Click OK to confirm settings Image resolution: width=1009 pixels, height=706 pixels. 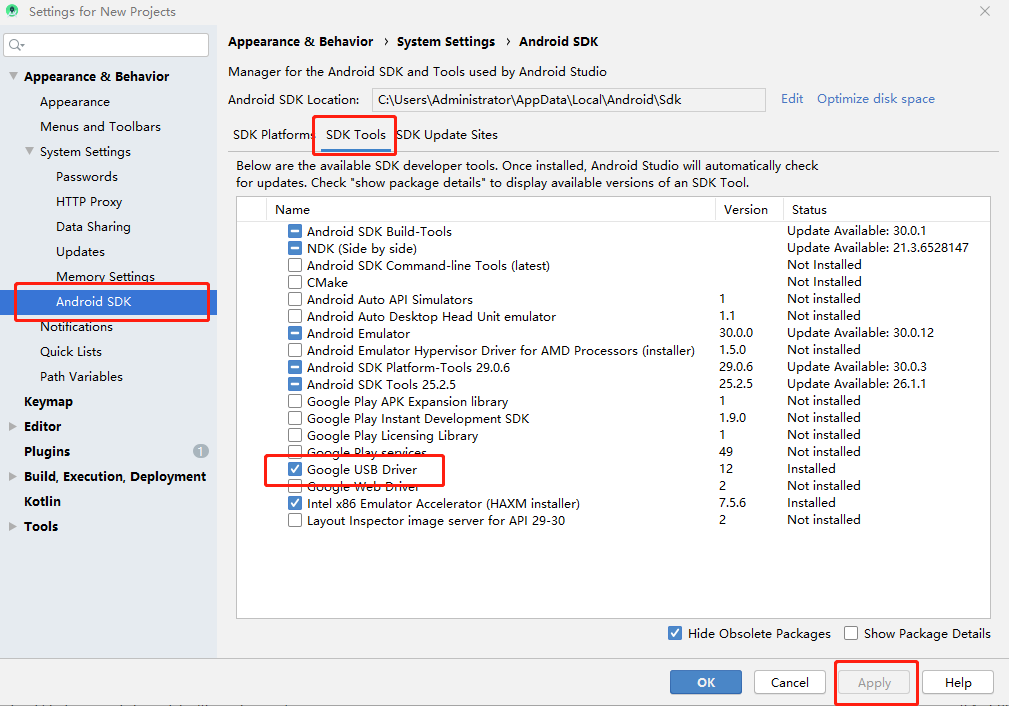(706, 682)
